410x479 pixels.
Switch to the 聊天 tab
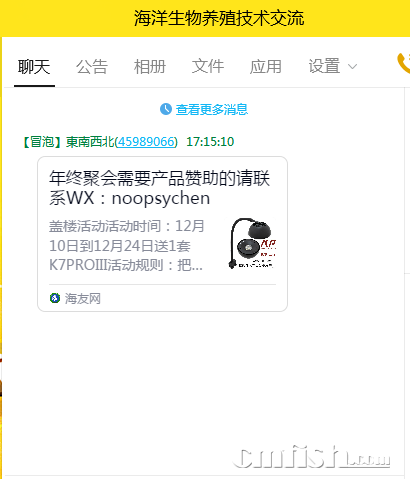pos(34,67)
